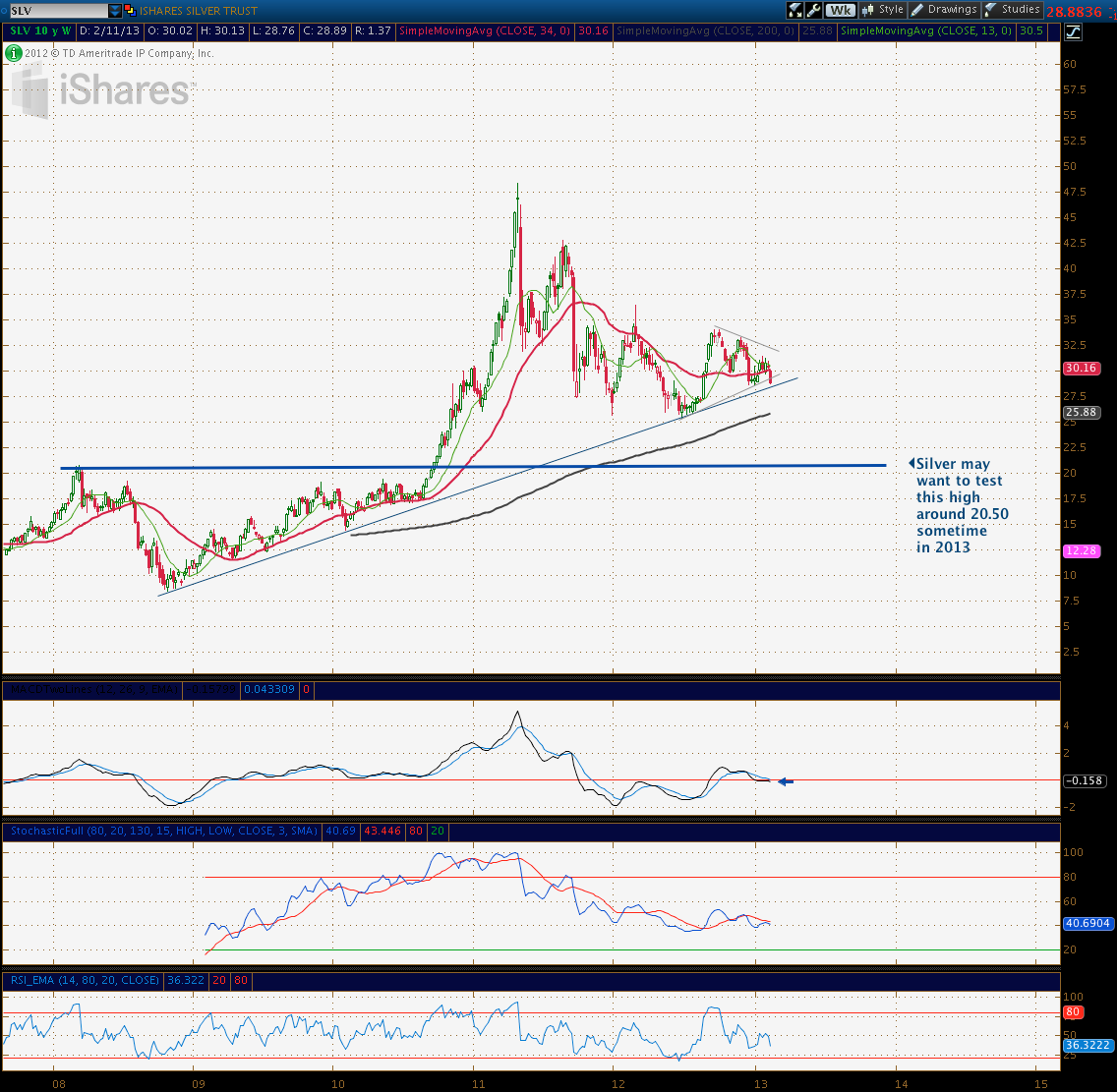Click the red 80 RSI level bubble

point(1073,1012)
